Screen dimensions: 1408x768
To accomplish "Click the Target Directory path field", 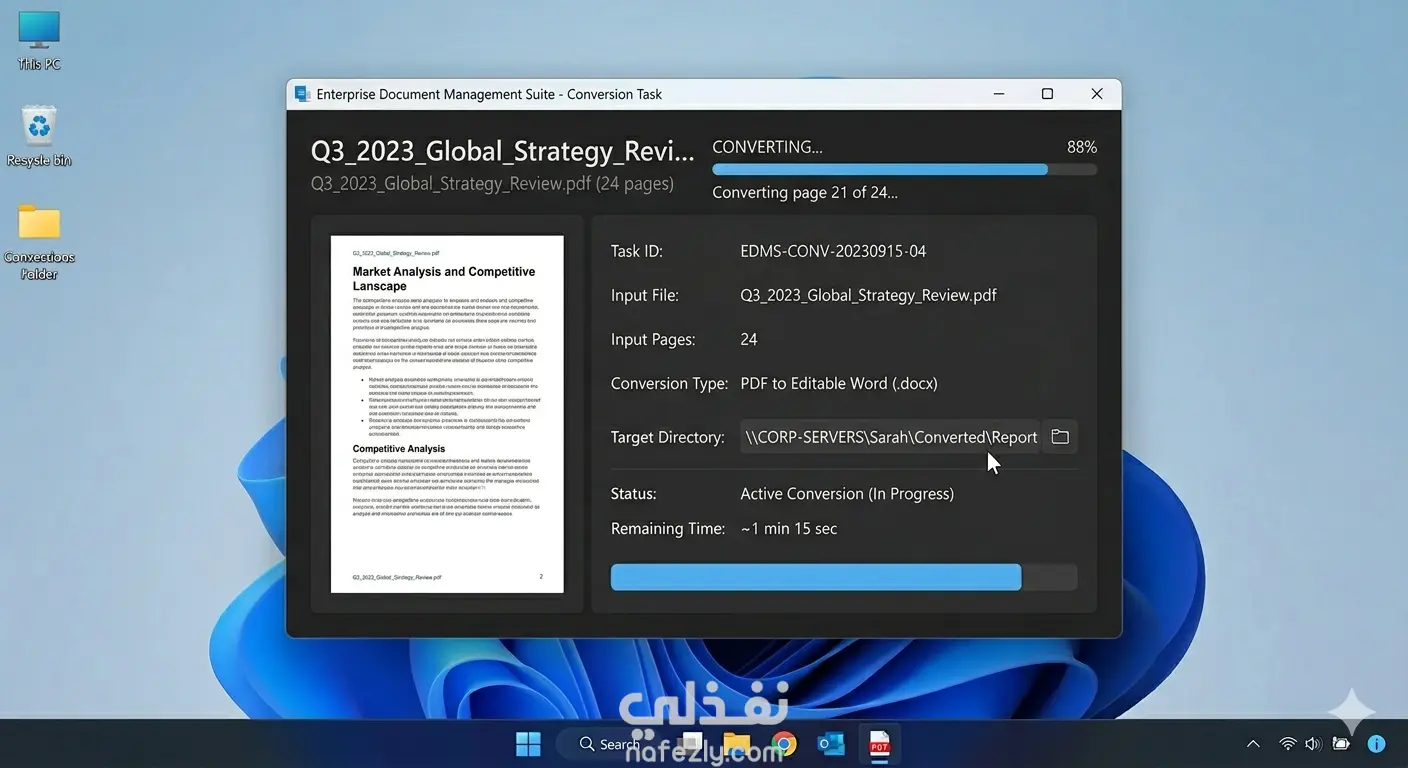I will 890,437.
